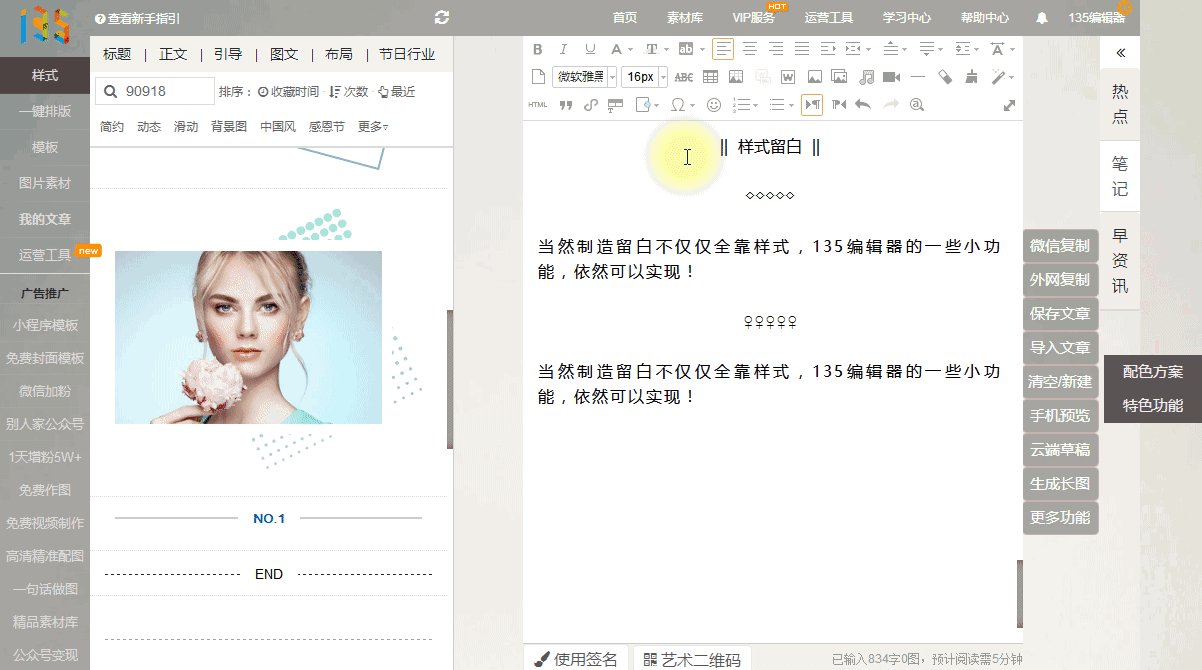1202x670 pixels.
Task: Click the 保存文章 button
Action: (1060, 314)
